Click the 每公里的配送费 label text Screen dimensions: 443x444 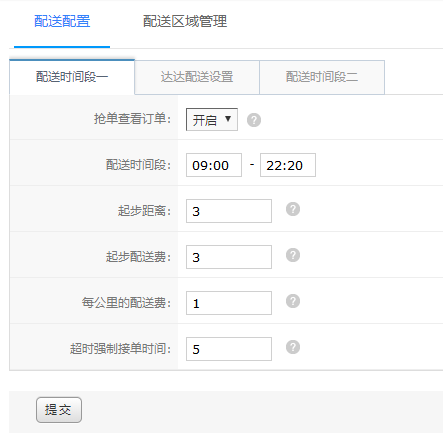pos(126,303)
